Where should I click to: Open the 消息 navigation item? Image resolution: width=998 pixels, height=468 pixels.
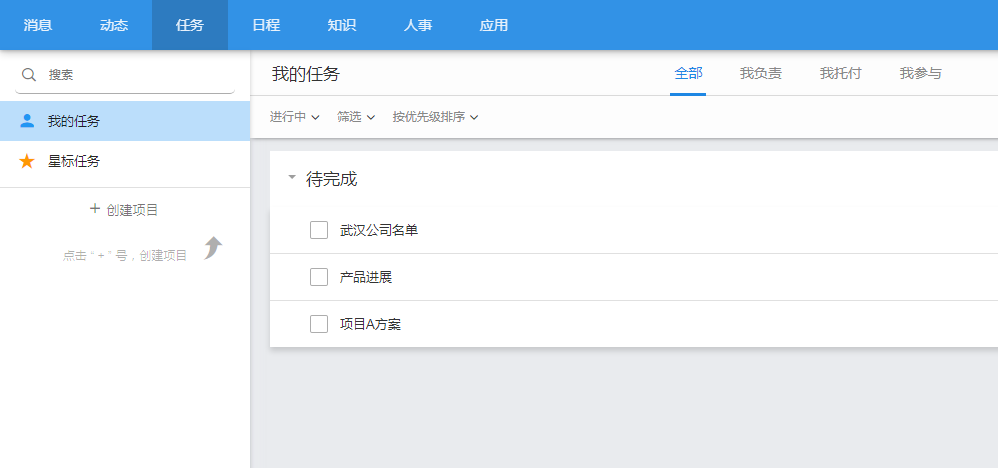[x=38, y=25]
